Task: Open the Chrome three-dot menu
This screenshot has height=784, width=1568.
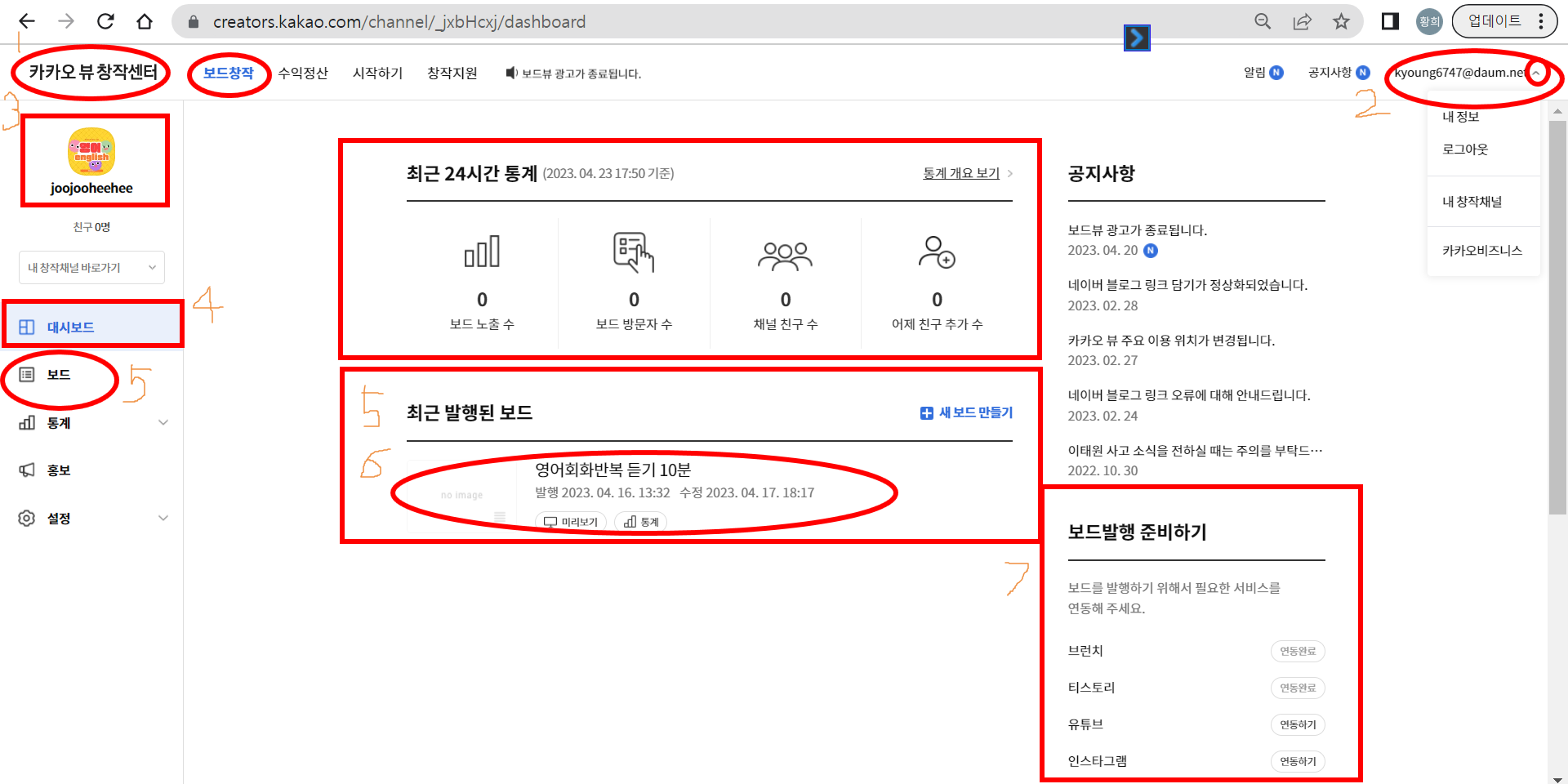Action: 1541,21
